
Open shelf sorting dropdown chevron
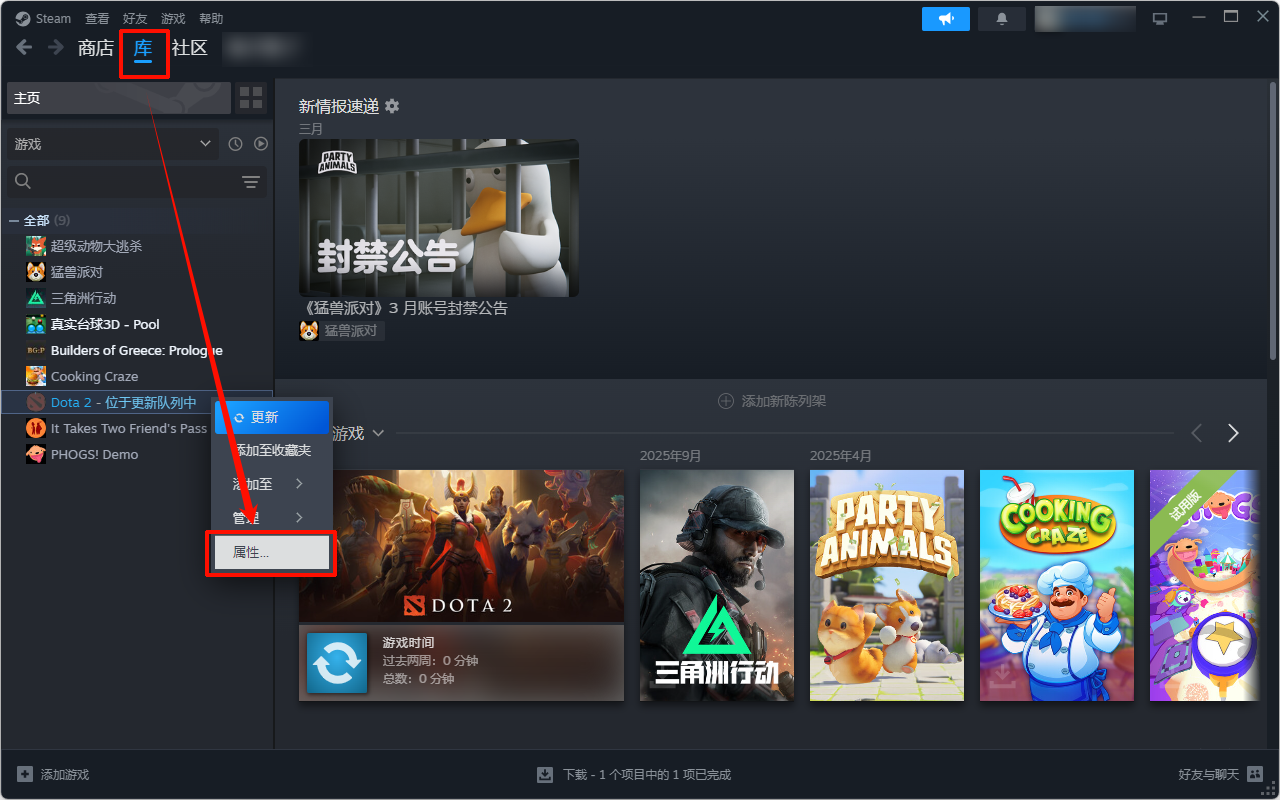(x=378, y=433)
